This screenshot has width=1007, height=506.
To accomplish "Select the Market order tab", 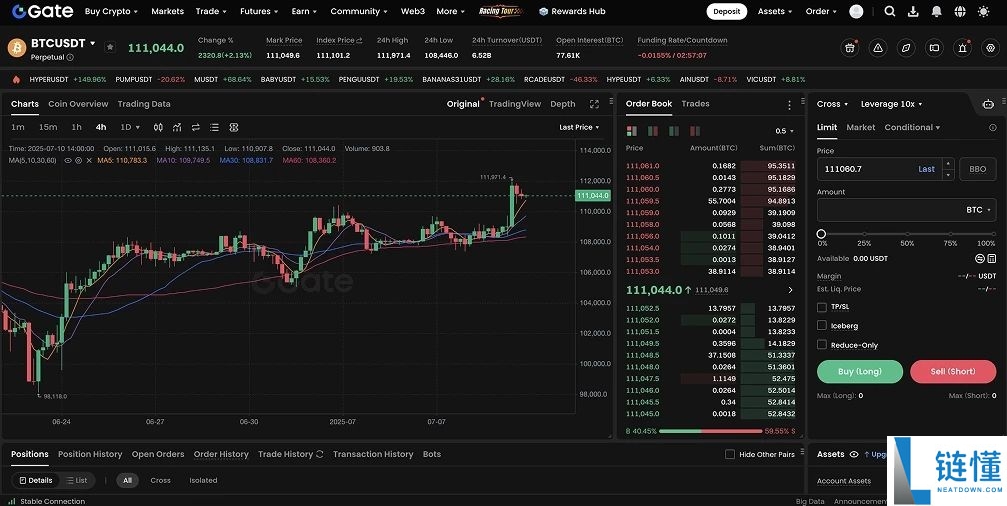I will coord(860,127).
